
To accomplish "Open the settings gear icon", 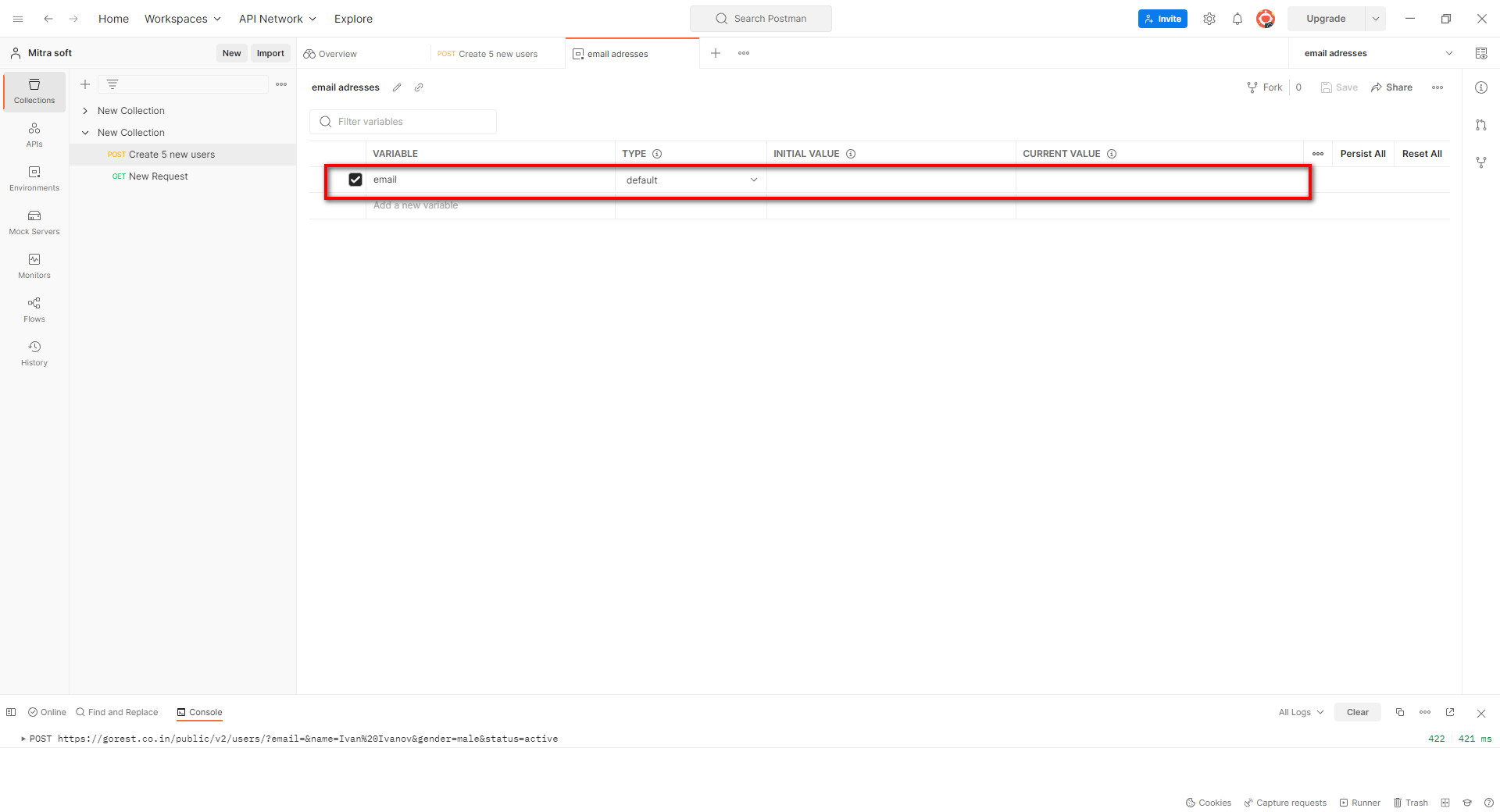I will coord(1209,19).
